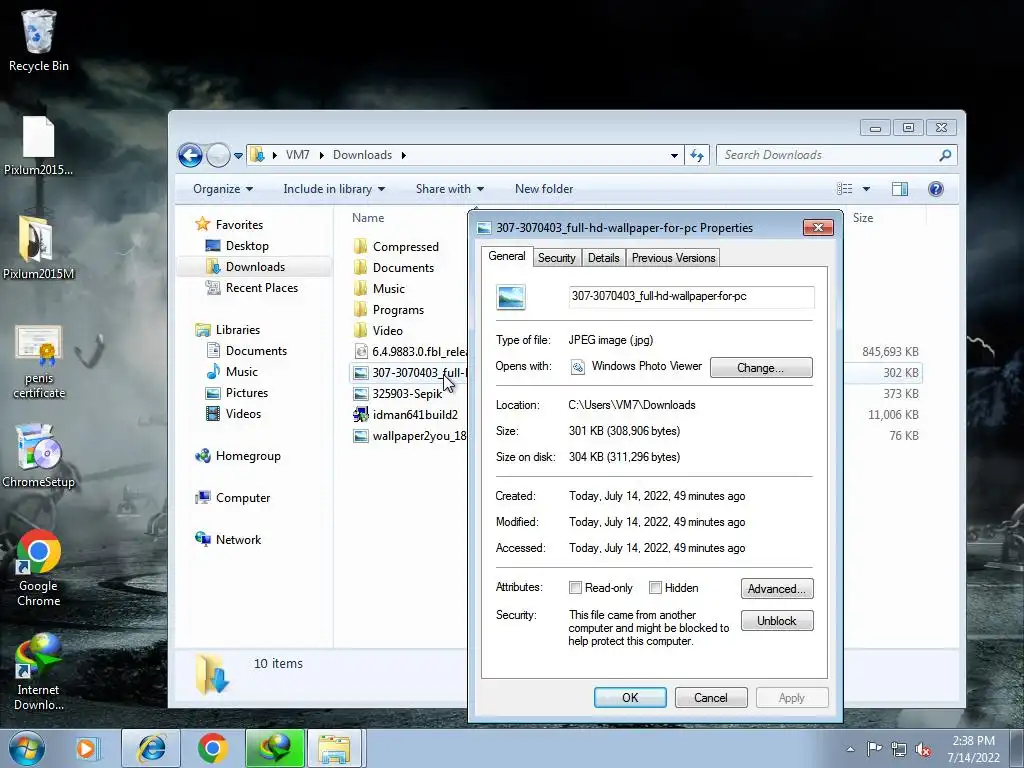Select the General tab
This screenshot has width=1024, height=768.
click(507, 256)
